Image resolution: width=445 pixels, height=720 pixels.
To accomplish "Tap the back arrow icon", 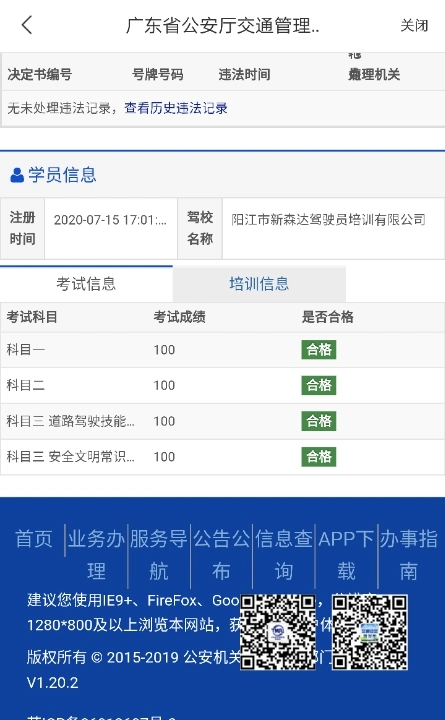I will (27, 25).
